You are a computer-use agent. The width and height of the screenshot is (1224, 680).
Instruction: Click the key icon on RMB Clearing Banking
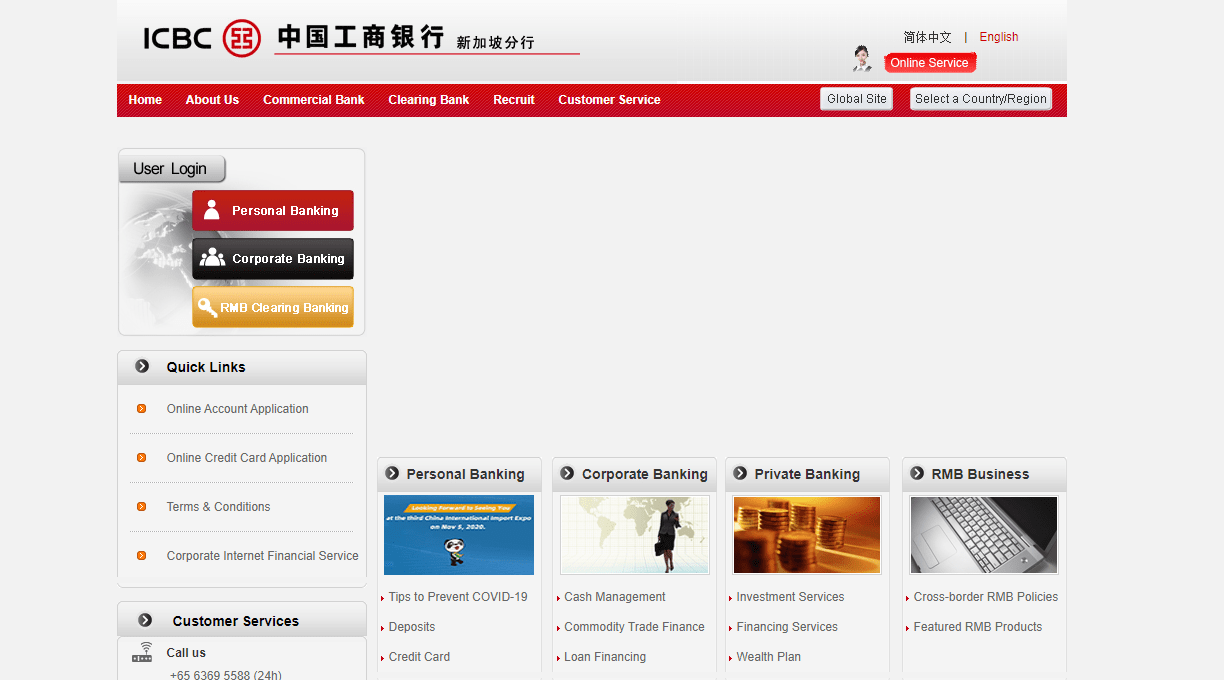coord(207,307)
